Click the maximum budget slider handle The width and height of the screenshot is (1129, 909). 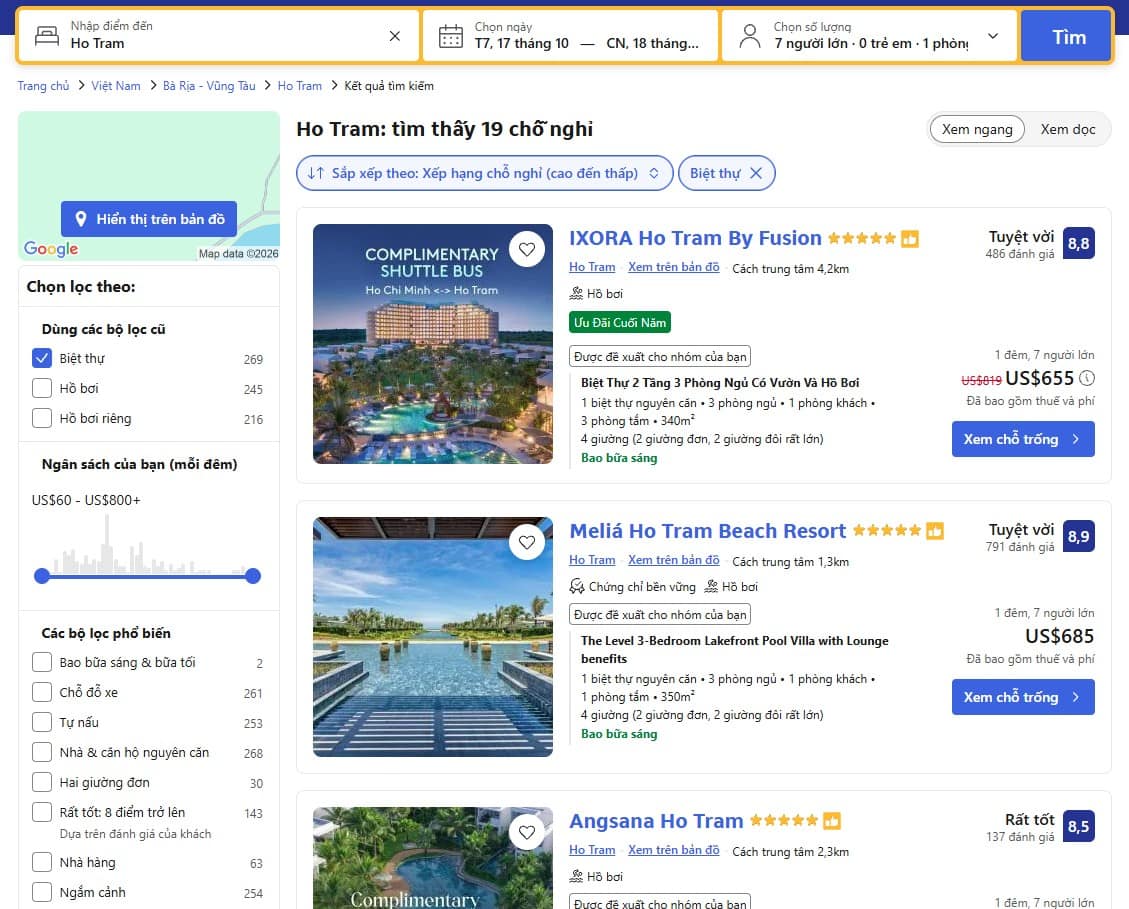(253, 576)
